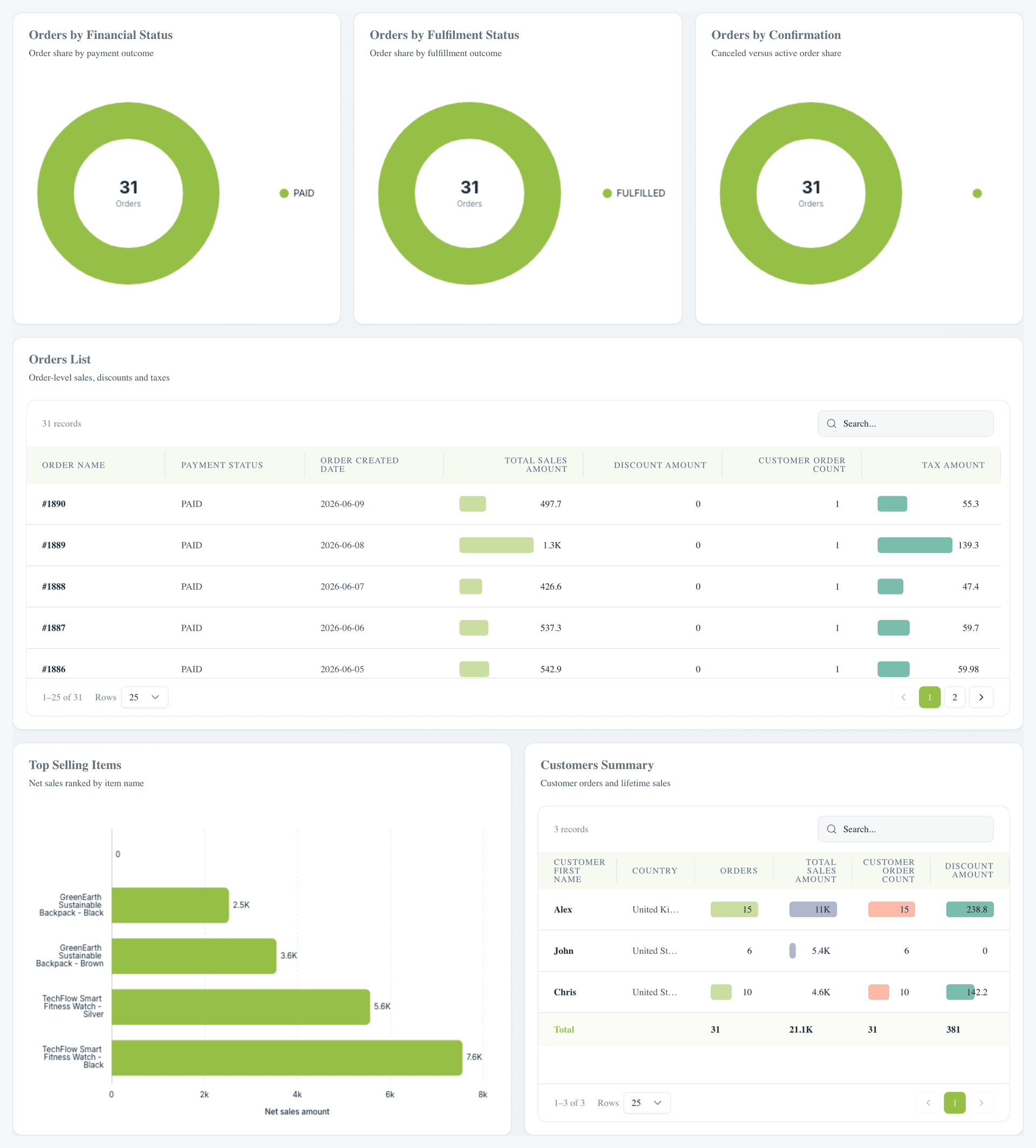Image resolution: width=1036 pixels, height=1148 pixels.
Task: Click Chris's total sales 4.6K
Action: point(821,993)
